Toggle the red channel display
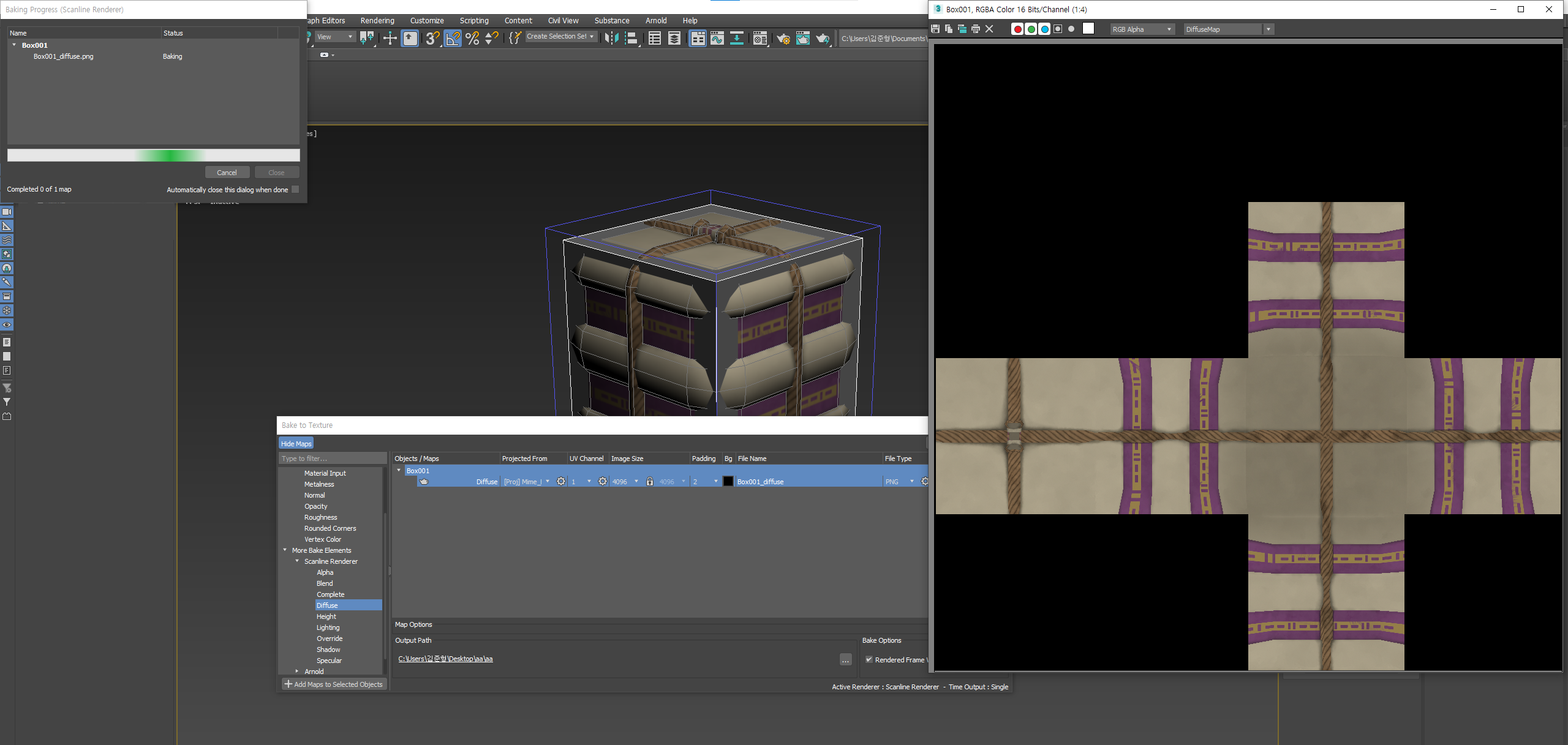 (1017, 29)
